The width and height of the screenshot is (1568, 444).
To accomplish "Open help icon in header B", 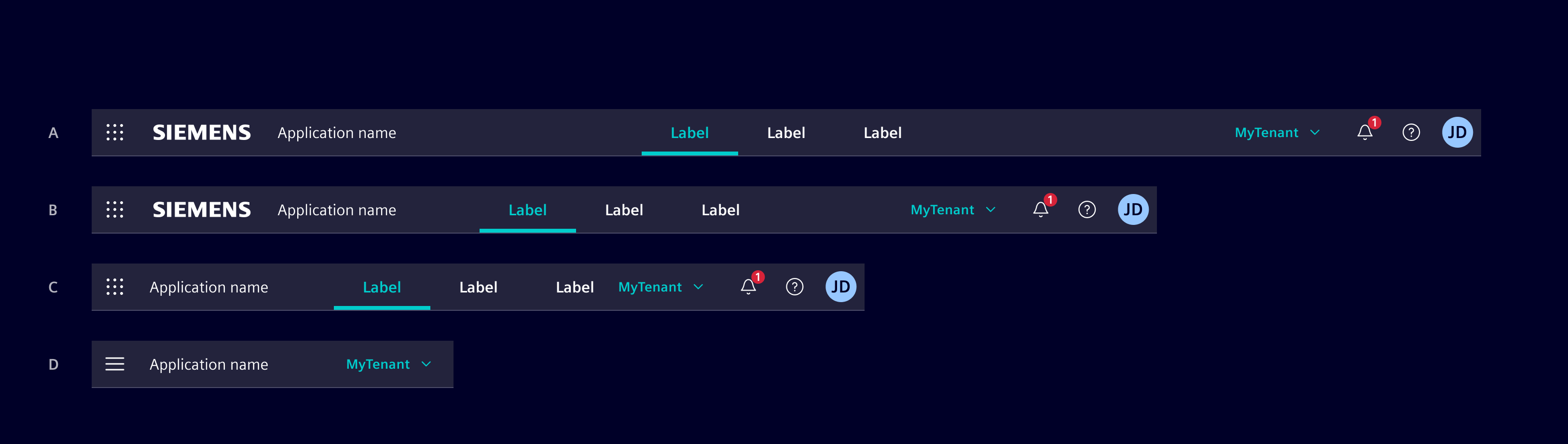I will pos(1087,209).
